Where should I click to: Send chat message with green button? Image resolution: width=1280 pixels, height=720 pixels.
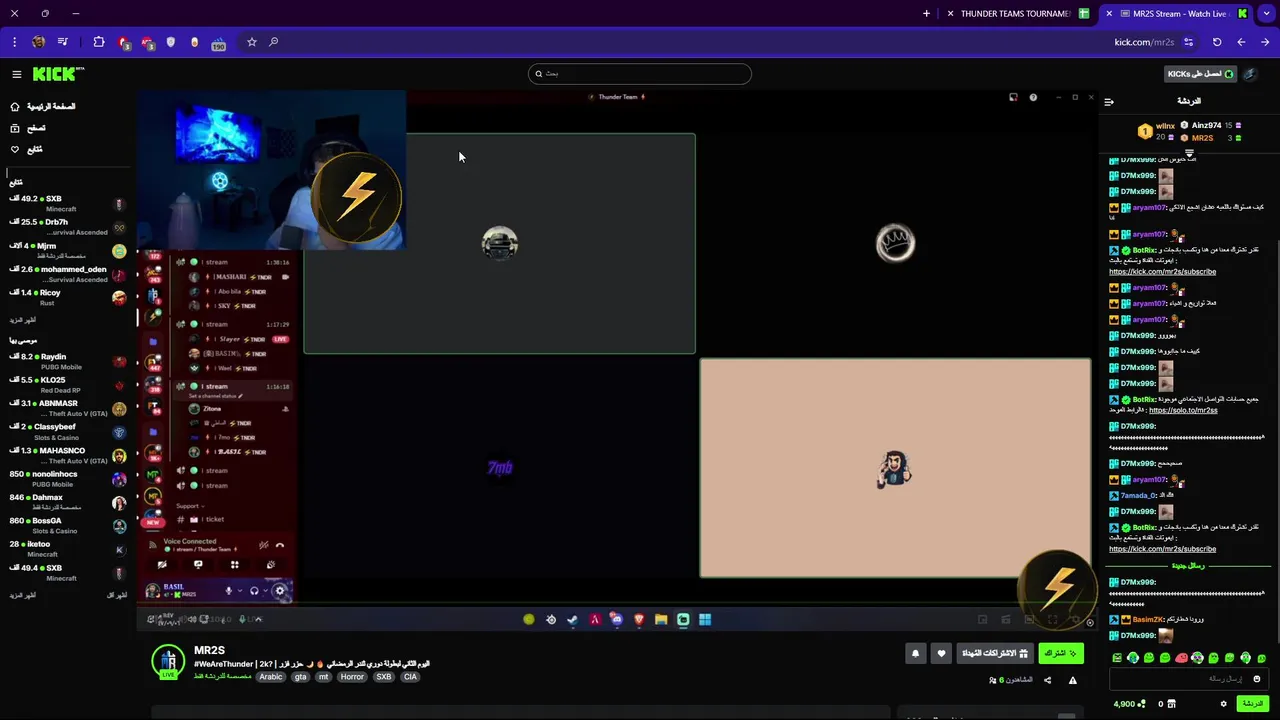(x=1253, y=704)
